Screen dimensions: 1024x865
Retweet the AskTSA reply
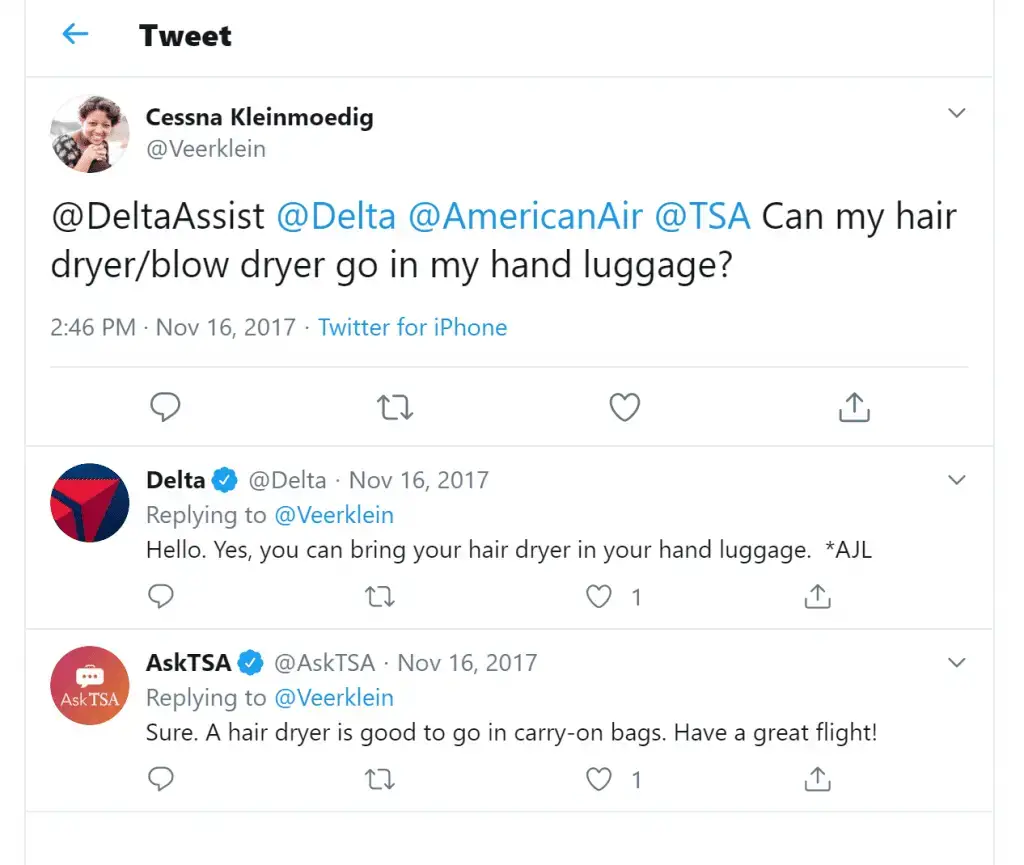coord(380,779)
